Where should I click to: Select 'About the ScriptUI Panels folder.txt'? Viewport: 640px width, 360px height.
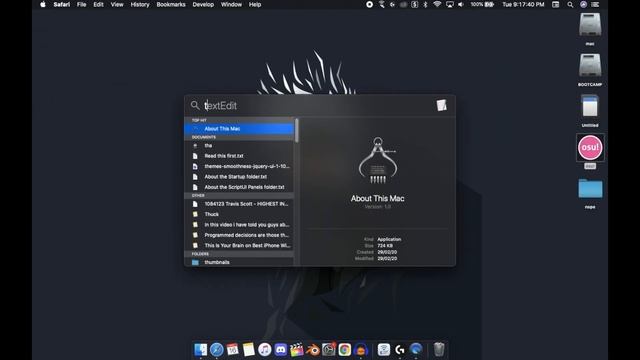point(239,187)
